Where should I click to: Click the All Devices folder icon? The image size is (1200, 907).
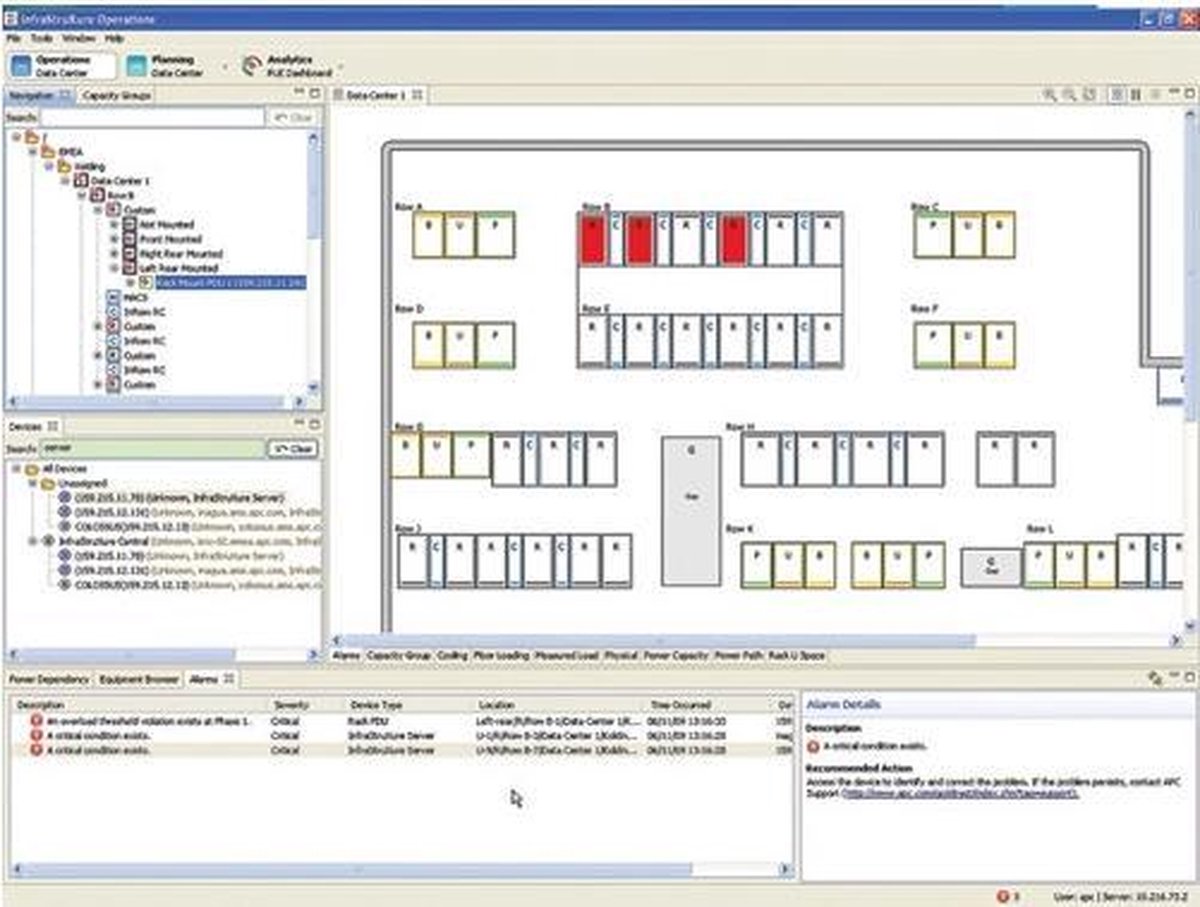pos(31,468)
